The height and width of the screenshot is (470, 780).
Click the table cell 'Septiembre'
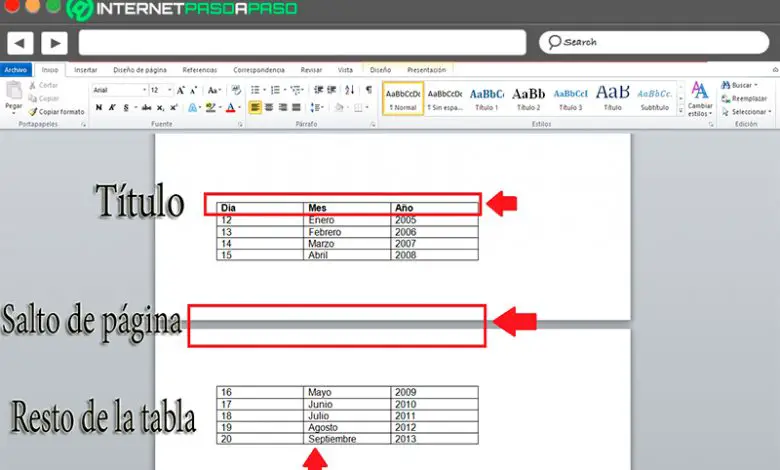point(347,439)
